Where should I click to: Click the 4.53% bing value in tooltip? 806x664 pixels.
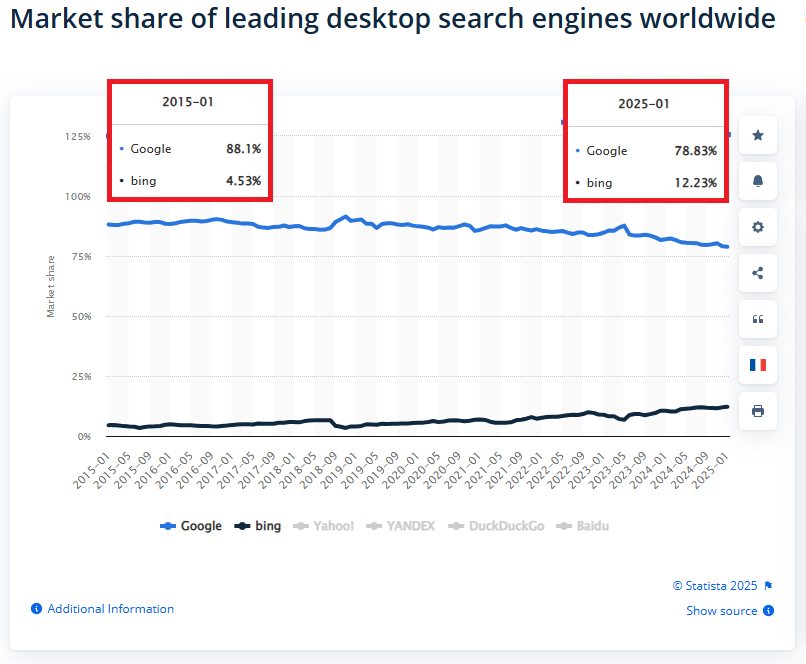click(244, 181)
